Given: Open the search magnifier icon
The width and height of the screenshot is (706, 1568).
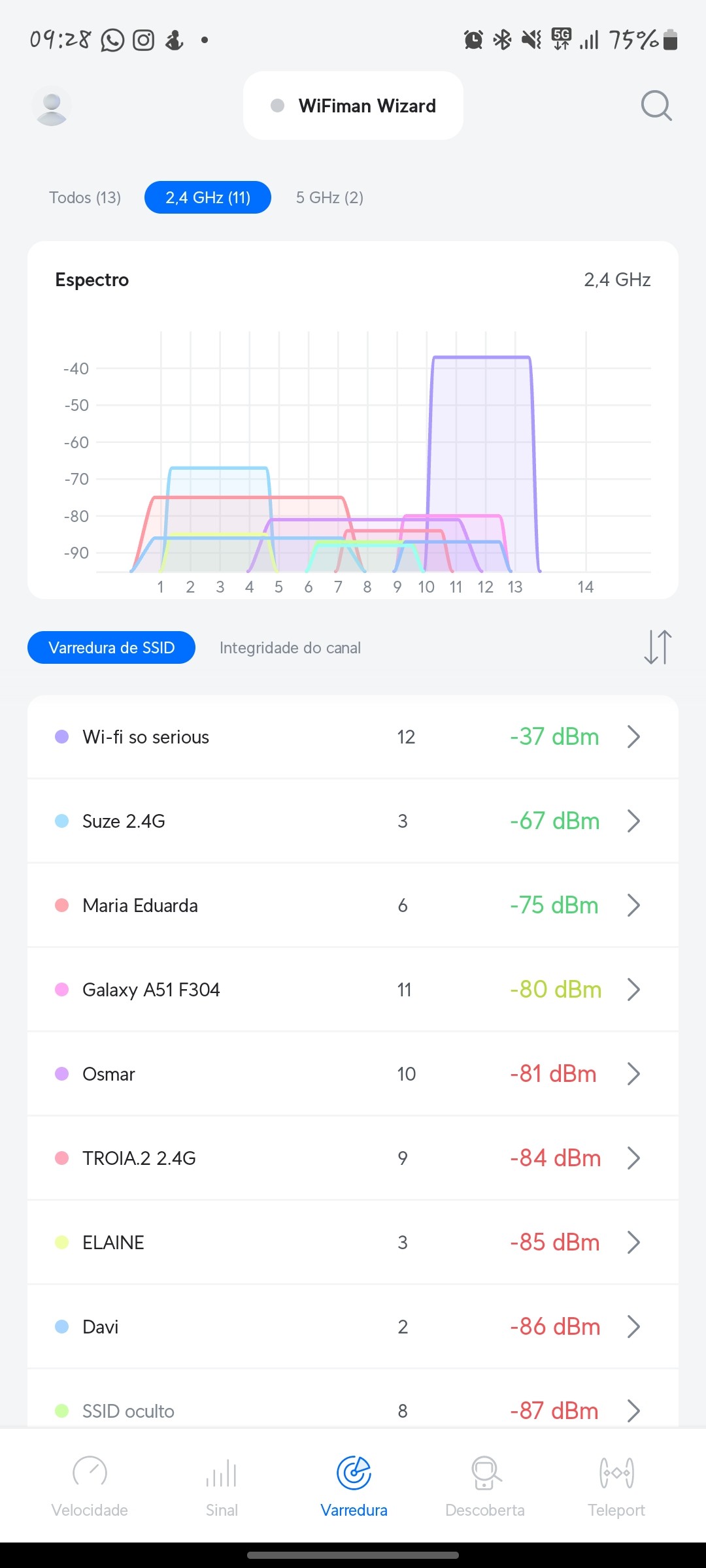Looking at the screenshot, I should pos(656,105).
